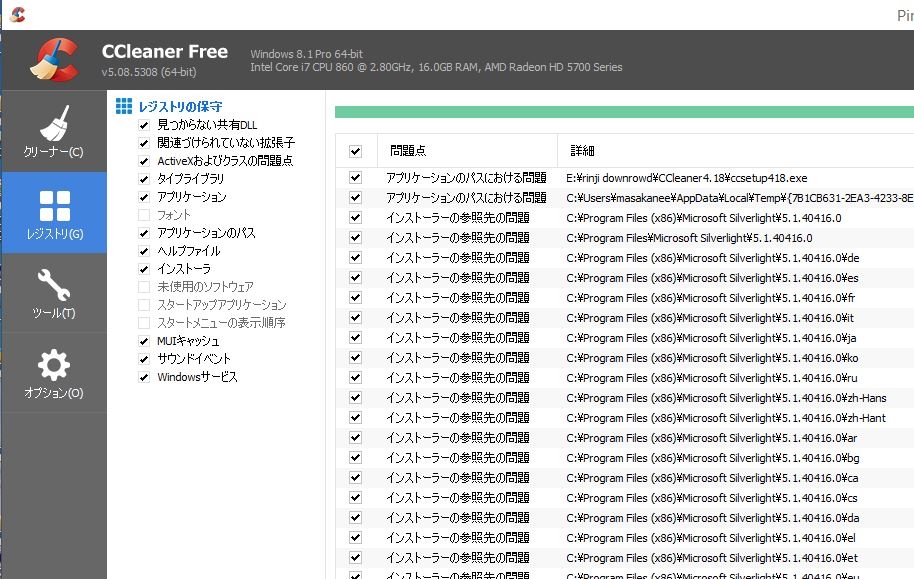Uncheck row for Silverlight\5.1.40416.0\ja

point(356,338)
